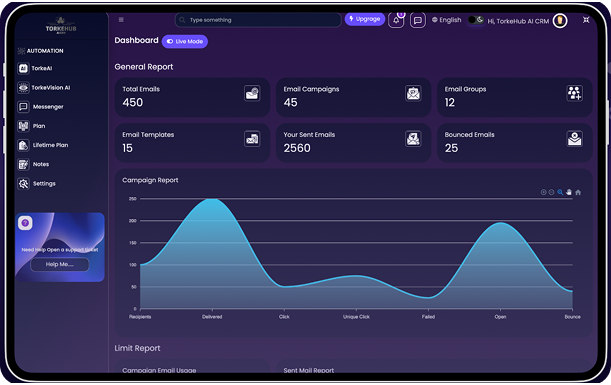The height and width of the screenshot is (385, 611).
Task: Click the Email Templates value 15
Action: (x=127, y=148)
